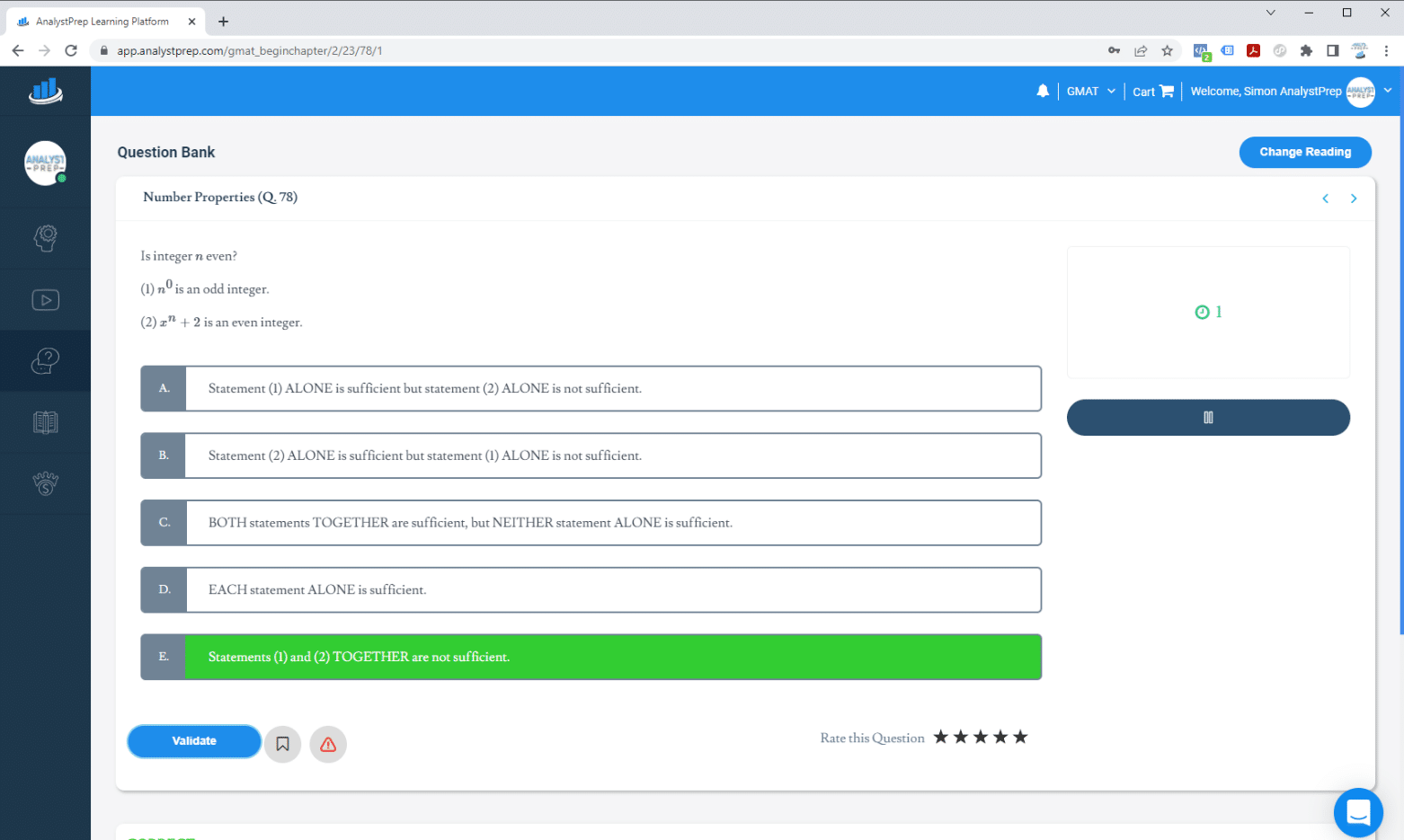Click the Change Reading button

(1305, 152)
